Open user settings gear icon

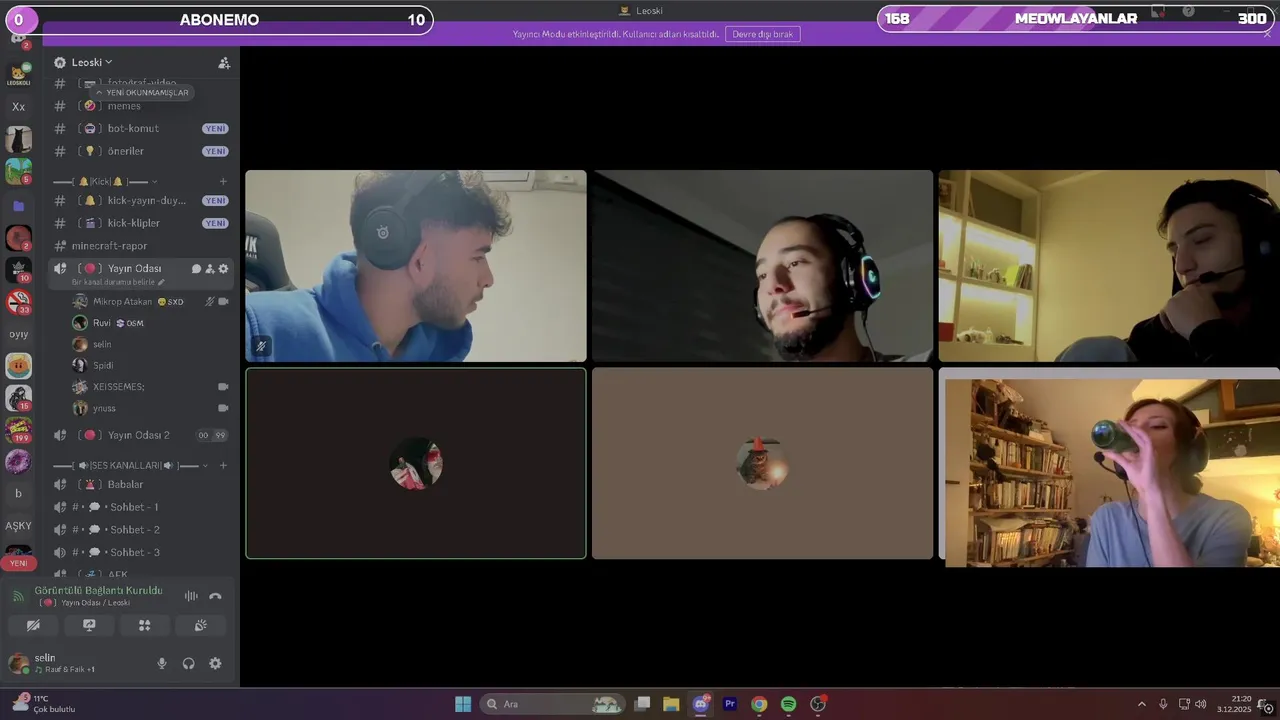[x=215, y=663]
